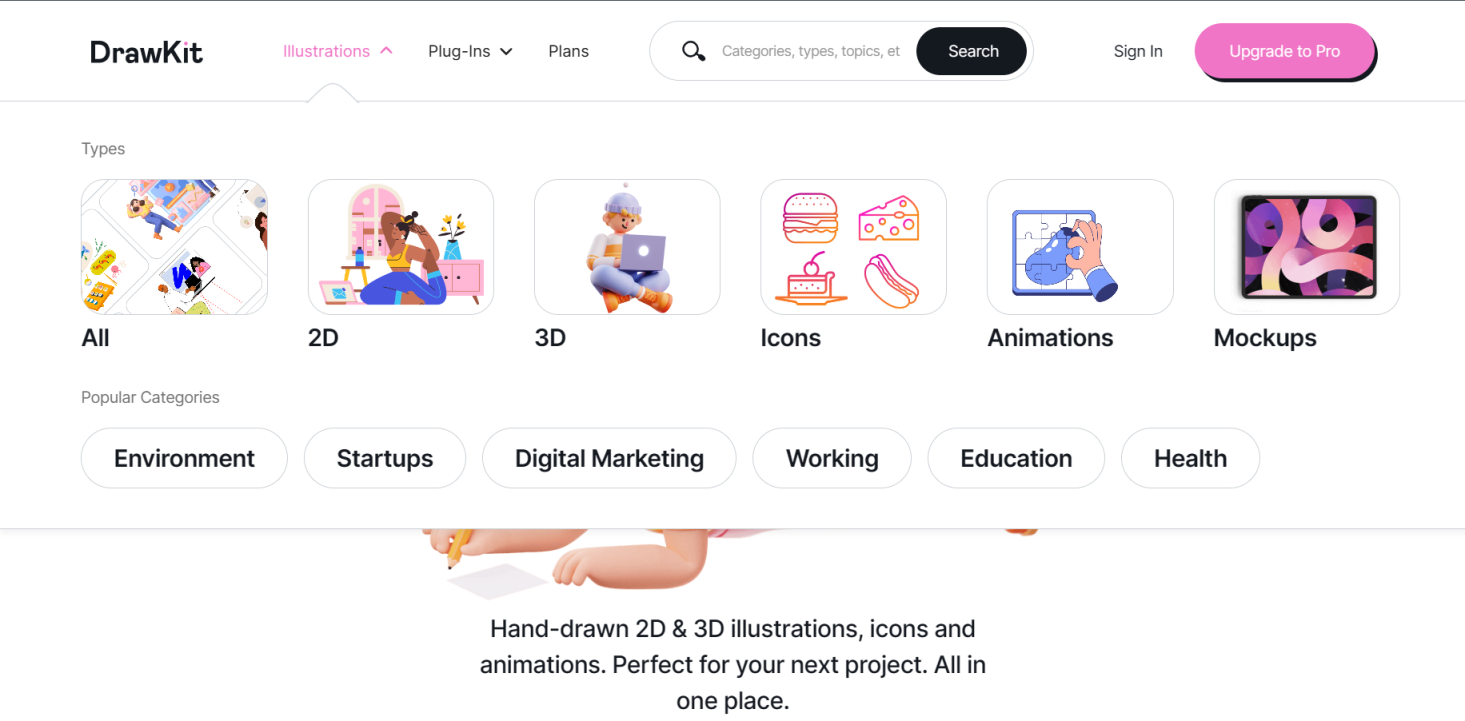Image resolution: width=1465 pixels, height=721 pixels.
Task: Expand the Plug-Ins dropdown
Action: pyautogui.click(x=470, y=51)
